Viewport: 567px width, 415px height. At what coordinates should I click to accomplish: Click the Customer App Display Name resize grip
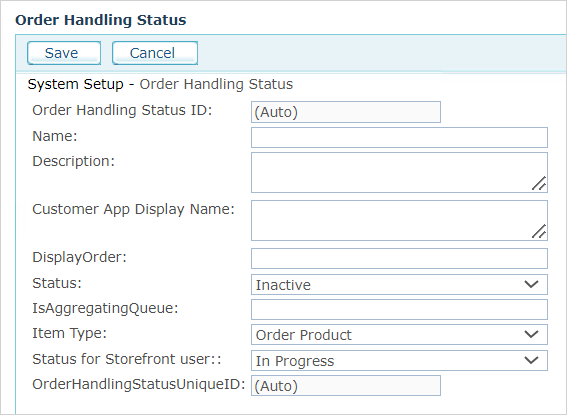point(539,231)
